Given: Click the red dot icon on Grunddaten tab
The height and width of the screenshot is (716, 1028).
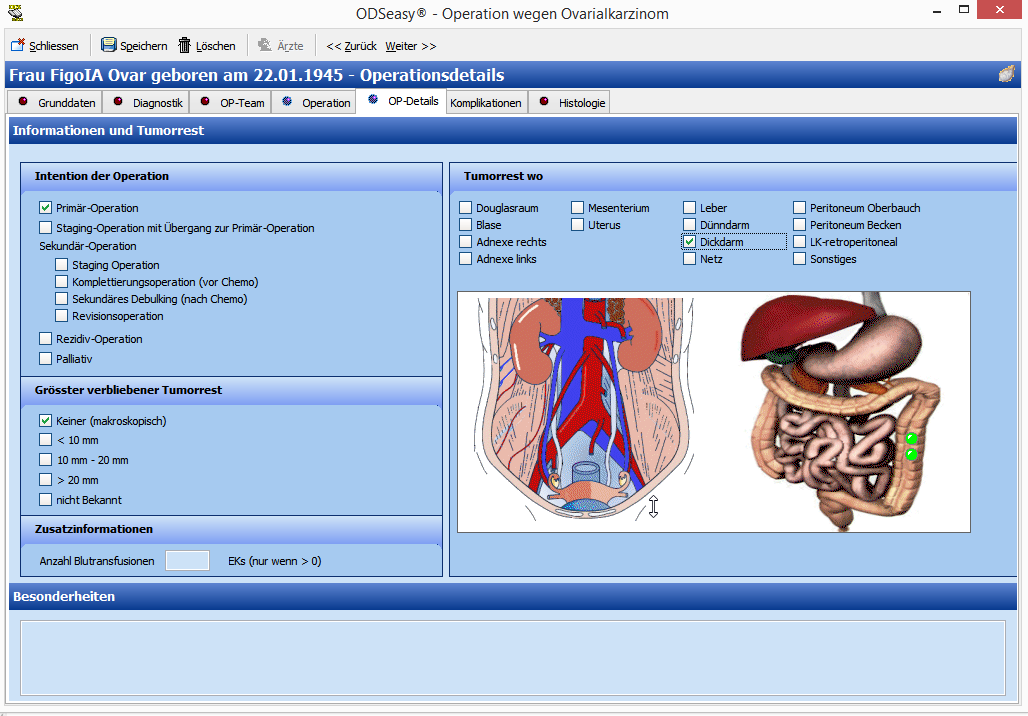Looking at the screenshot, I should [x=23, y=102].
